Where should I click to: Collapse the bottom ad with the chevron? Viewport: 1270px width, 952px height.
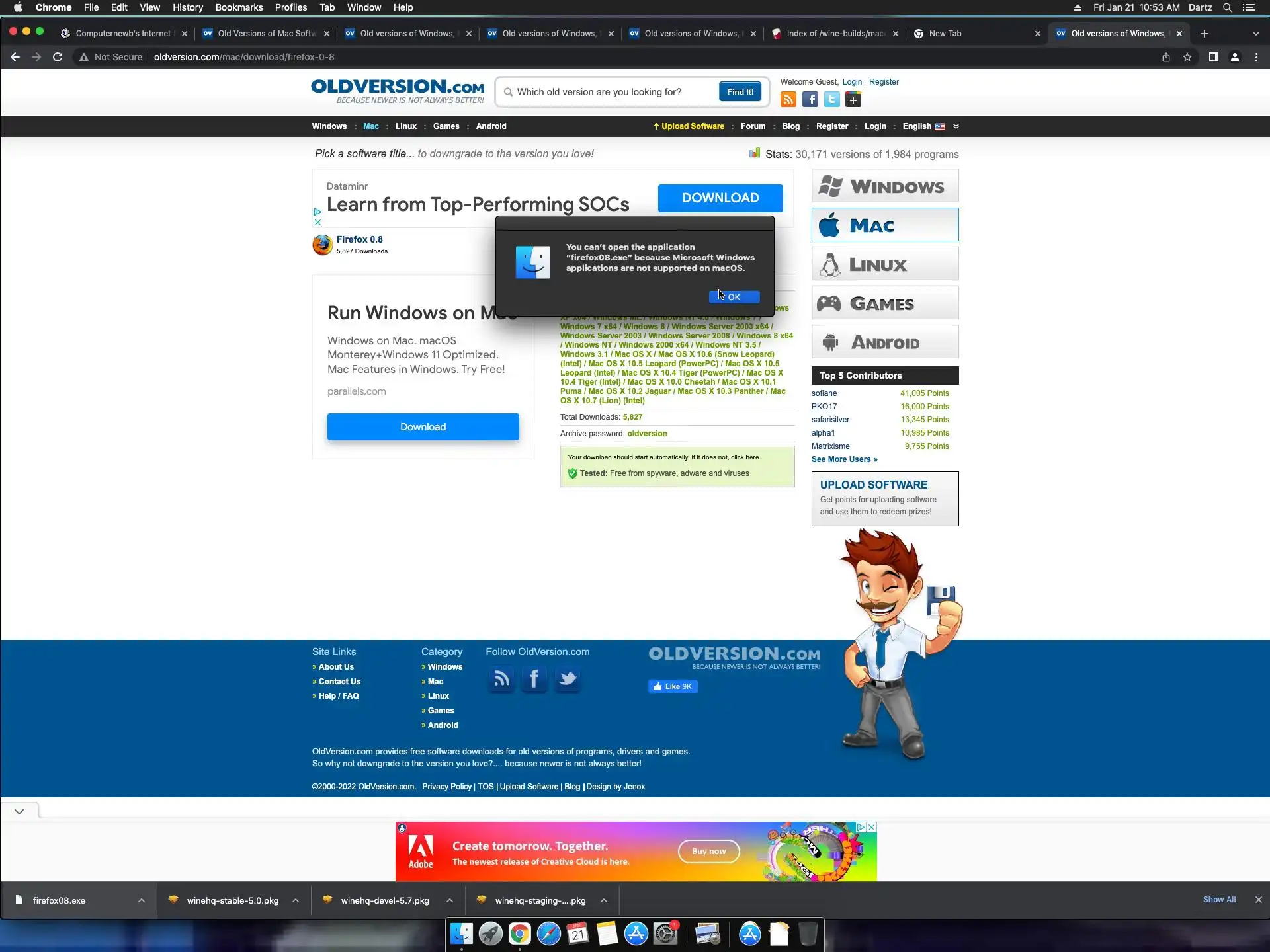[19, 811]
